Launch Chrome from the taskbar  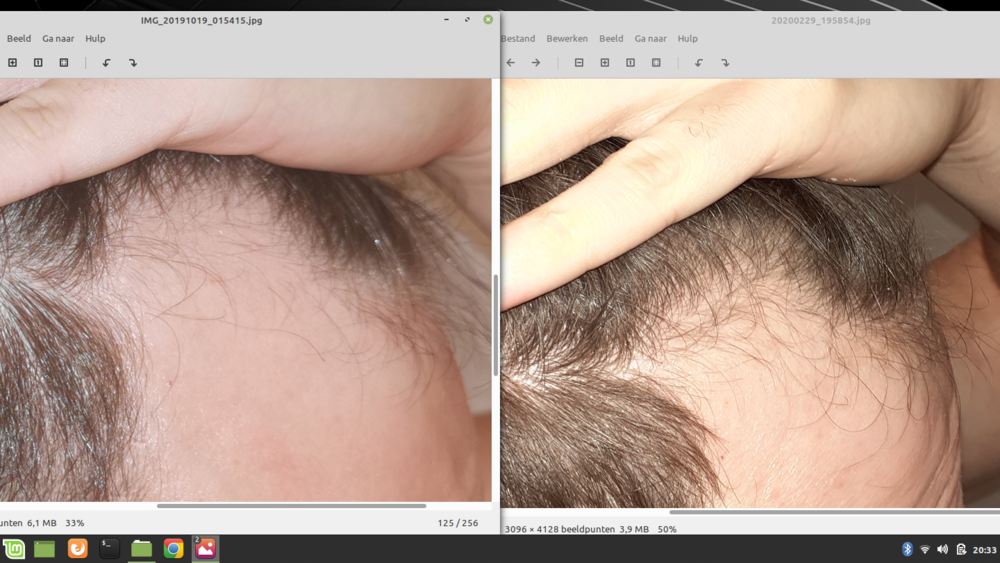[173, 549]
